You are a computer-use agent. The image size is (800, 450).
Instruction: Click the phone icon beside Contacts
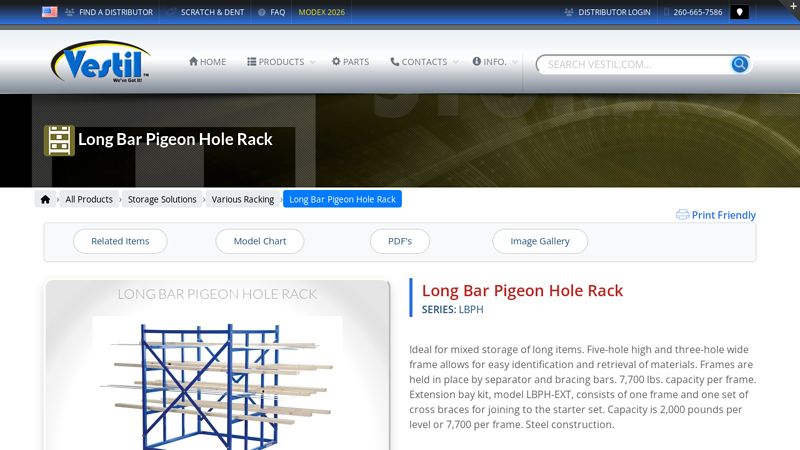394,61
